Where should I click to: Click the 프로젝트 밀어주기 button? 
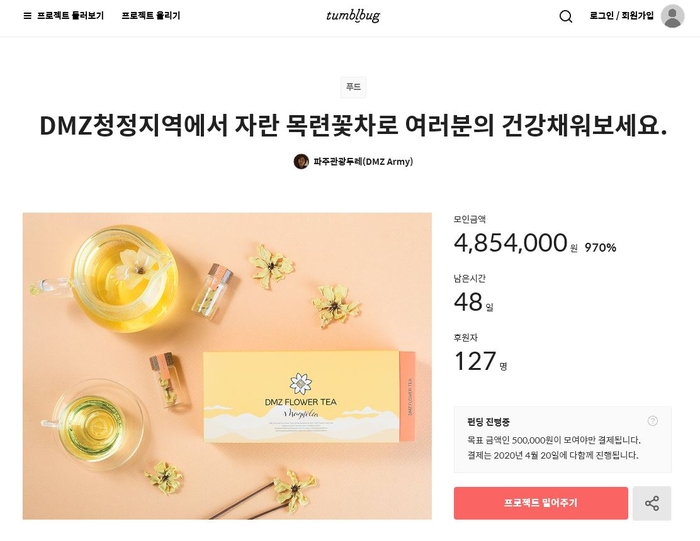(x=541, y=503)
